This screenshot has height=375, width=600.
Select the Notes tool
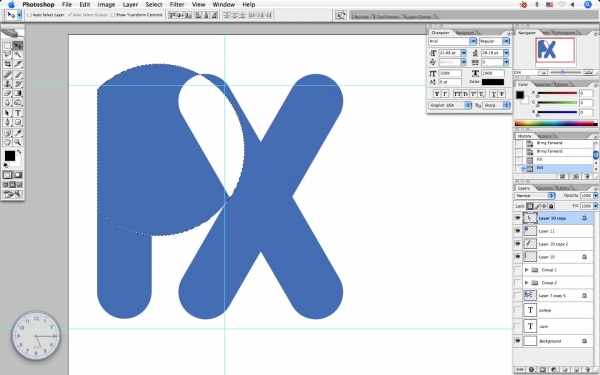pyautogui.click(x=7, y=133)
